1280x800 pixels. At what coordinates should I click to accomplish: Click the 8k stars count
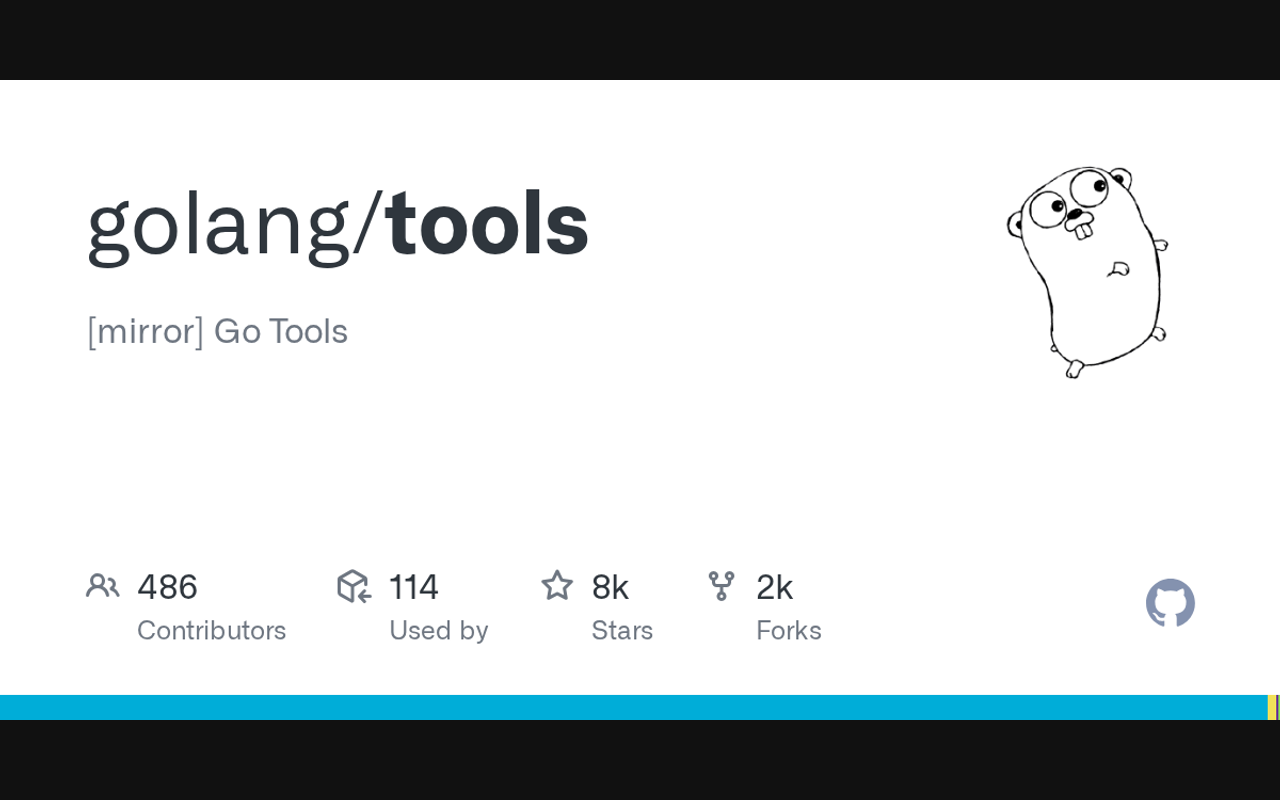pyautogui.click(x=610, y=587)
